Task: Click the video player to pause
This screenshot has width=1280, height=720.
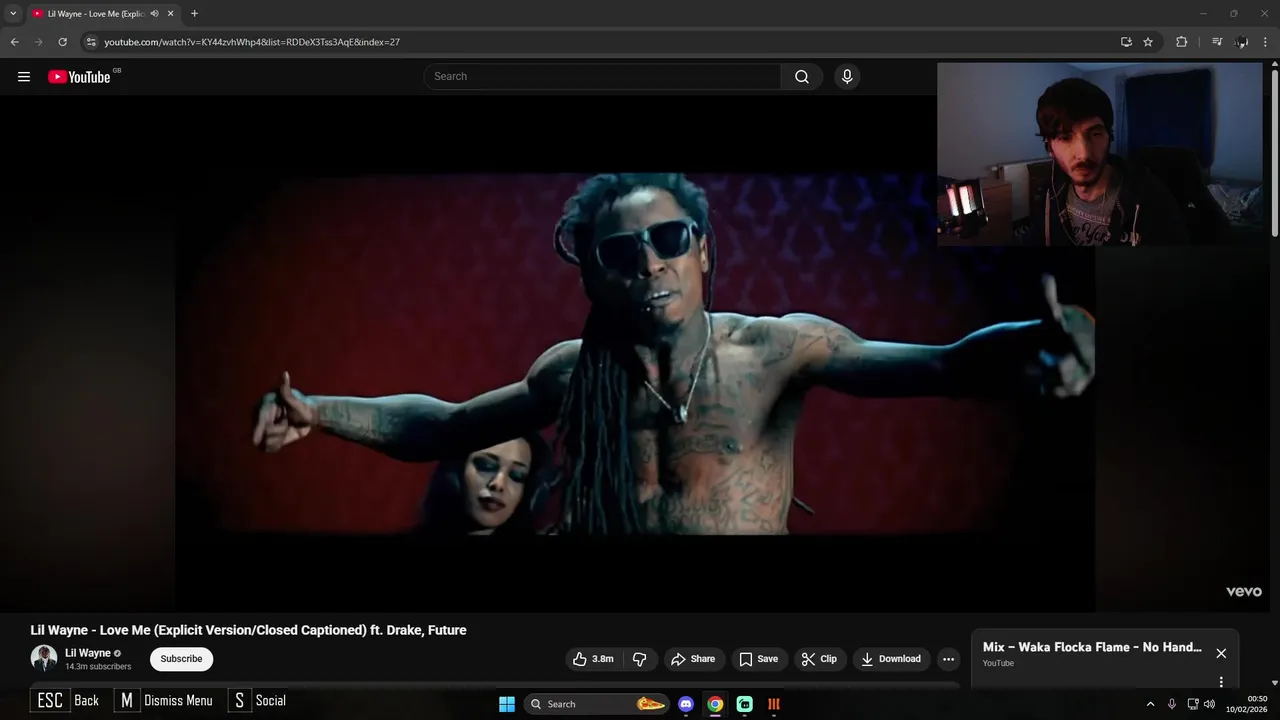Action: (x=635, y=354)
